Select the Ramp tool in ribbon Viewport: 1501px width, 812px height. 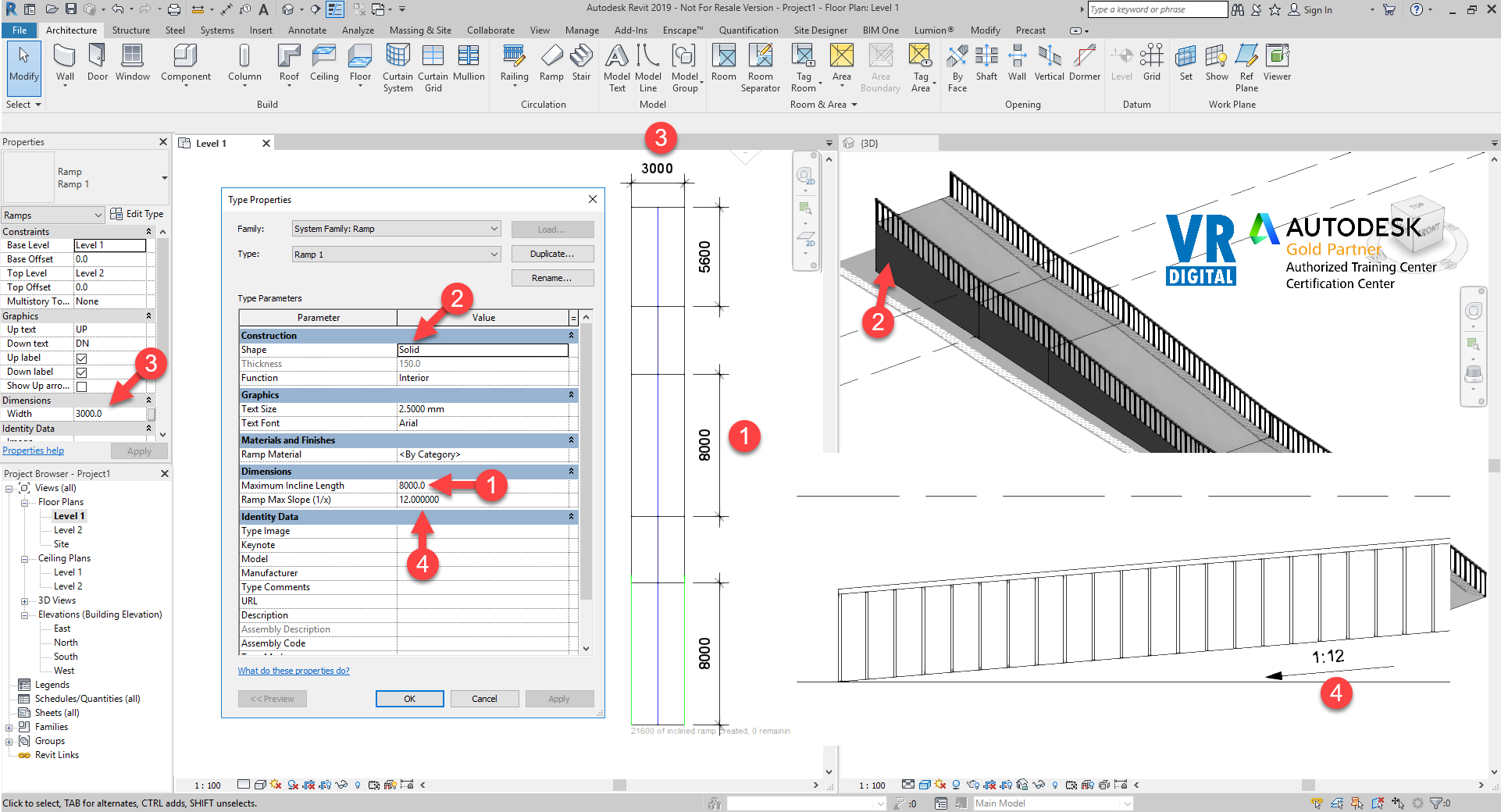coord(551,62)
